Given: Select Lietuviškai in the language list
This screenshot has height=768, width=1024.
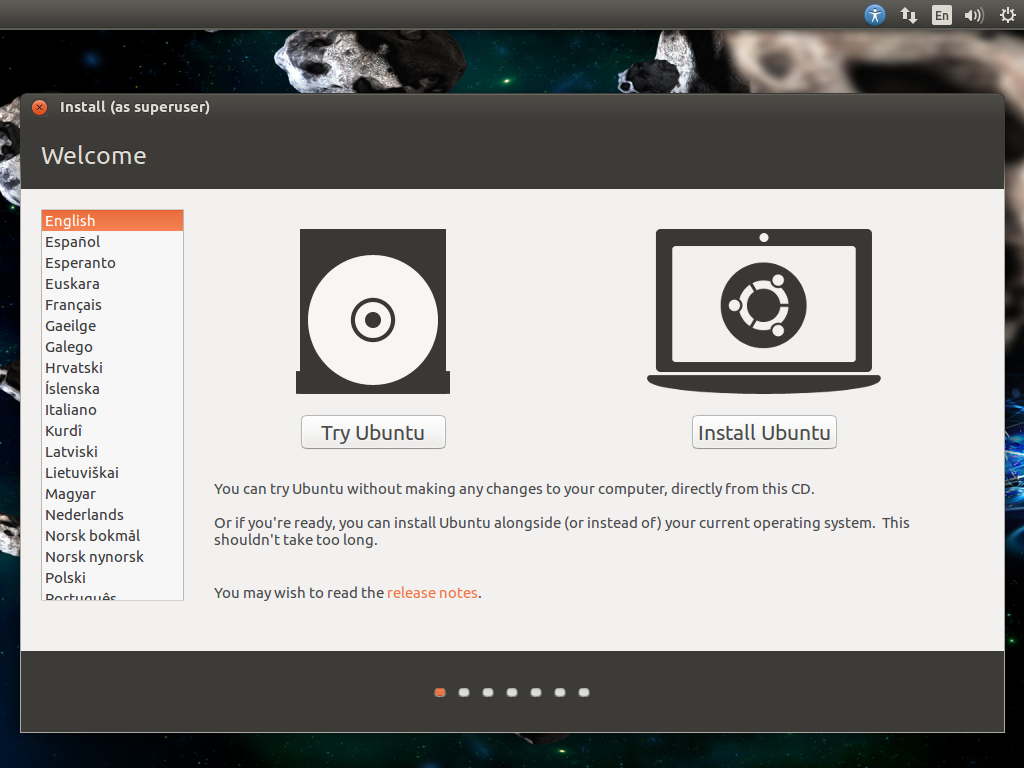Looking at the screenshot, I should coord(112,472).
